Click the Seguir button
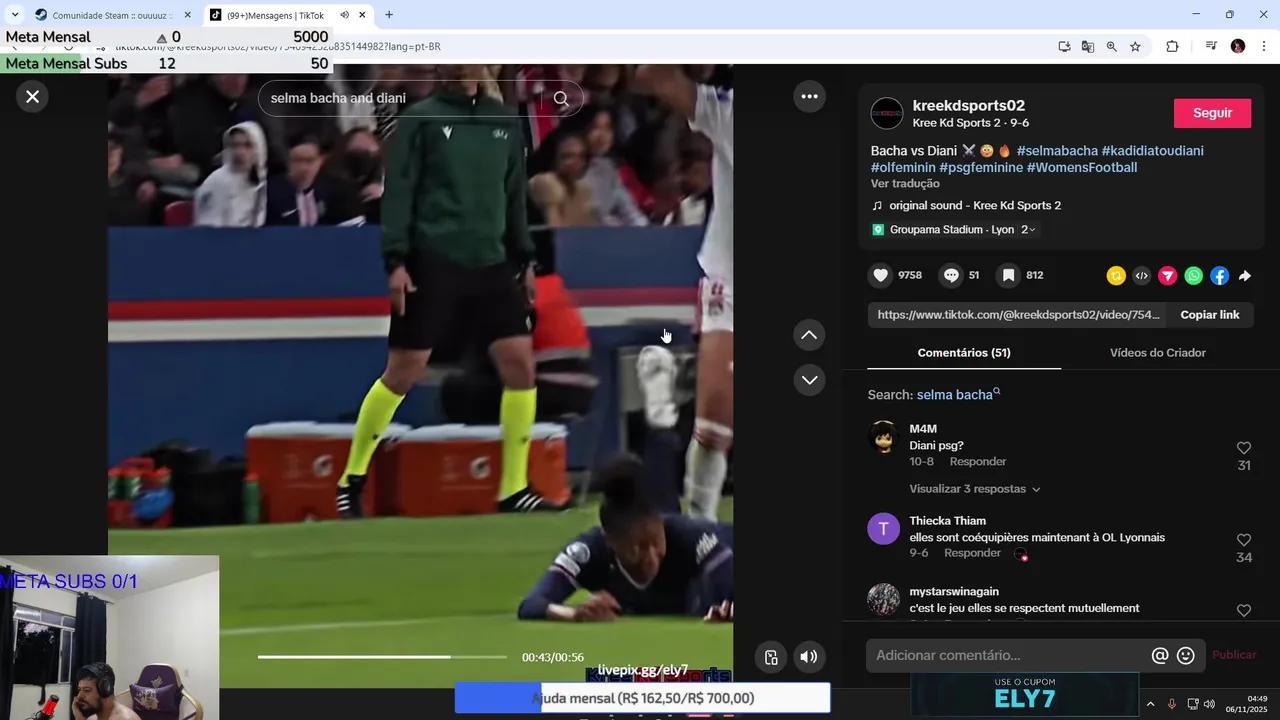Screen dimensions: 1280x720 (x=1212, y=113)
